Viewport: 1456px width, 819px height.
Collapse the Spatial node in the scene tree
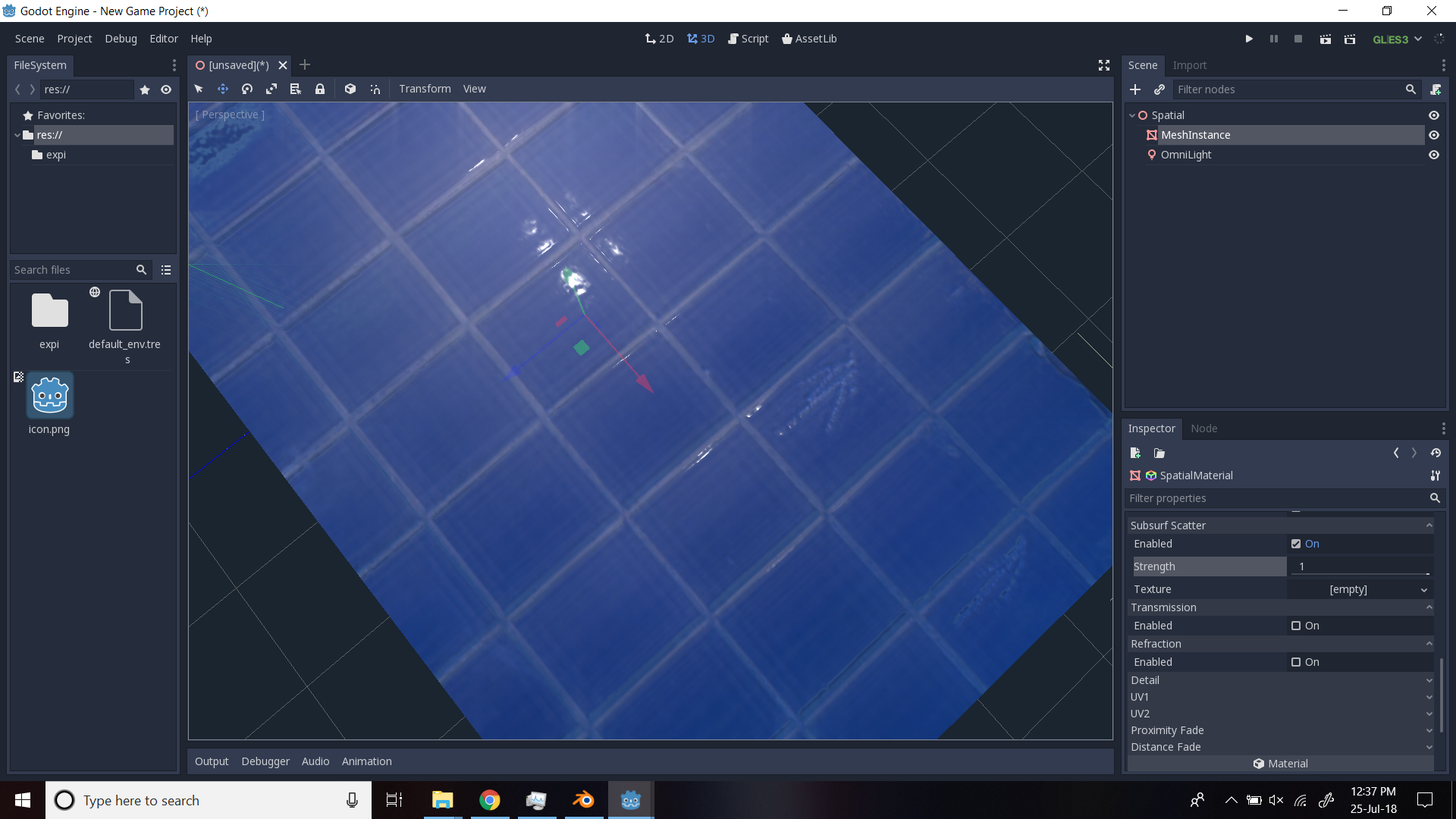(x=1131, y=115)
